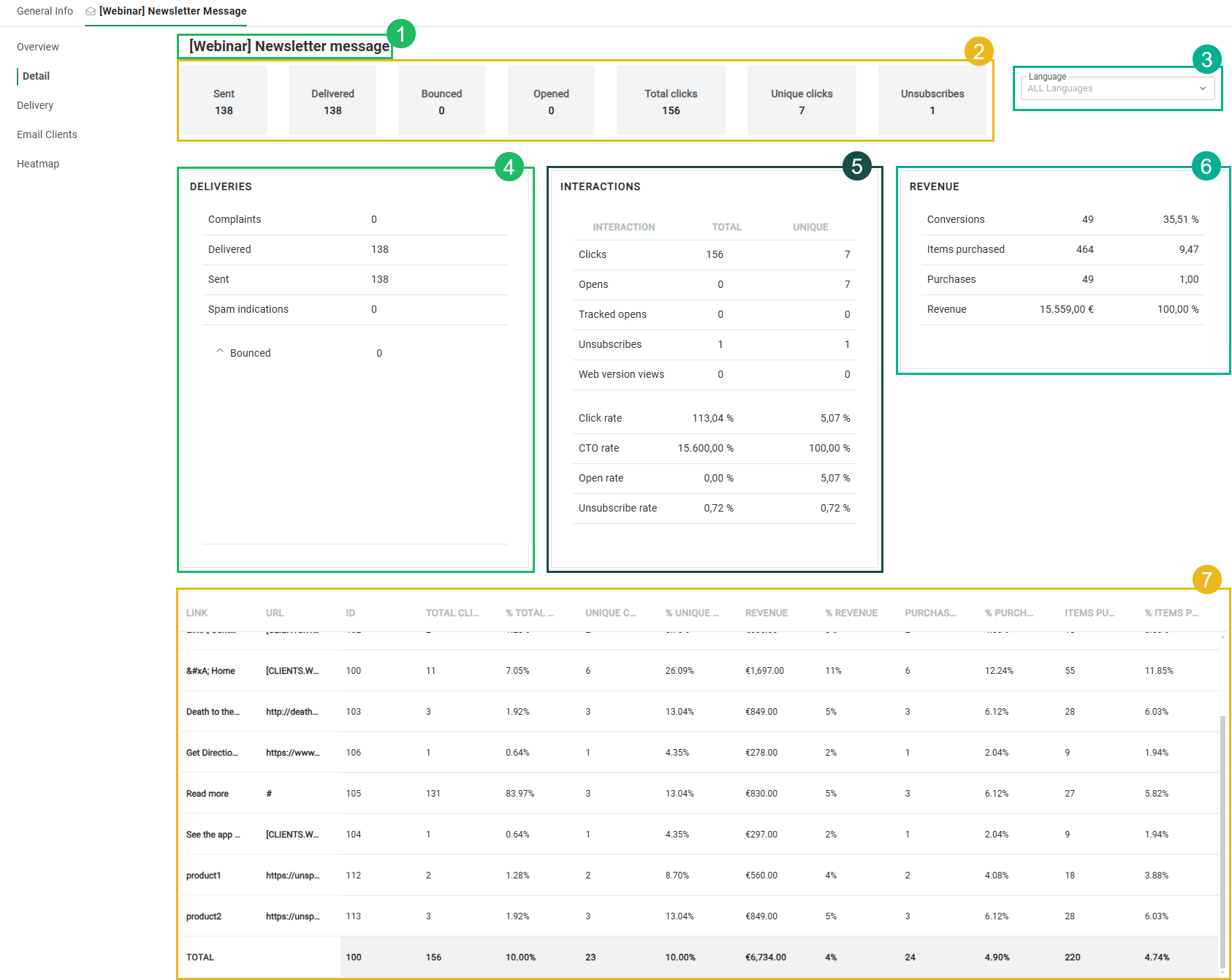Click the green number 1 badge

click(400, 34)
